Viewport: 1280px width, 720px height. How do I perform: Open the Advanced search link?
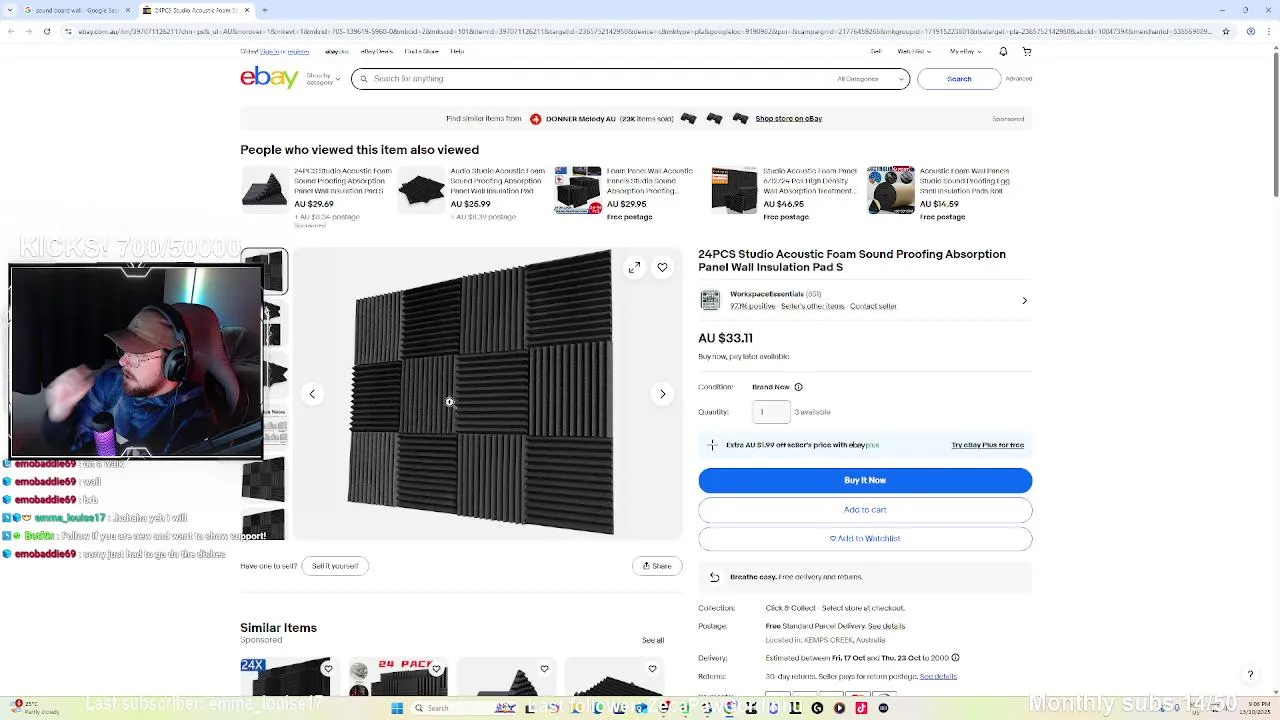(x=1019, y=79)
